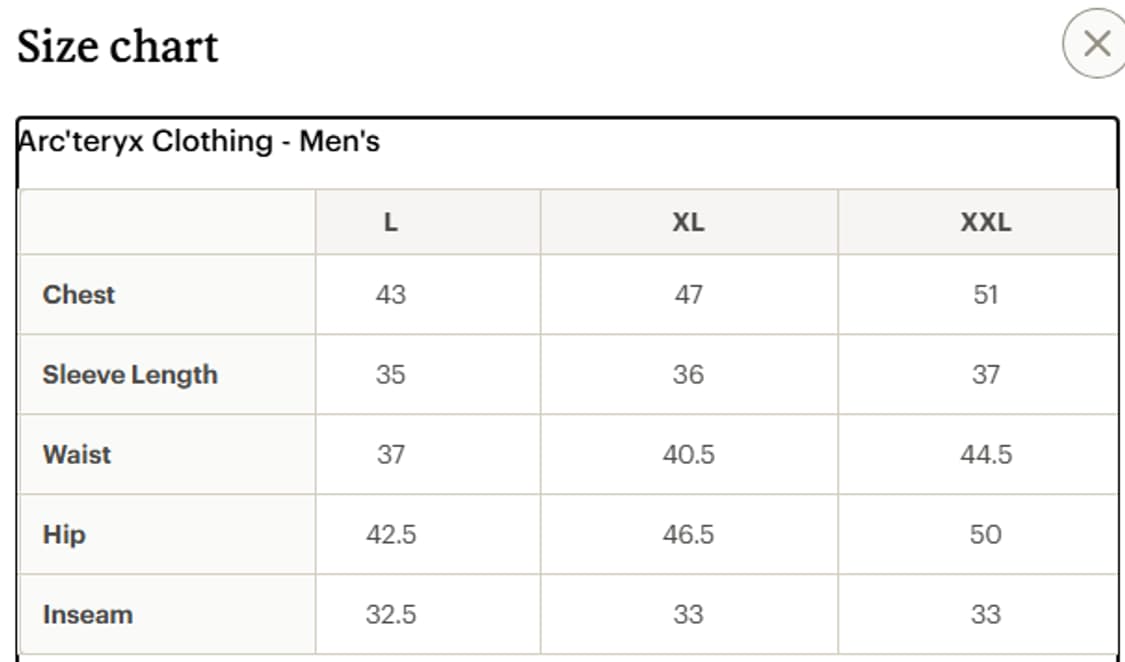This screenshot has height=662, width=1125.
Task: Select the XL size column header
Action: coord(688,222)
